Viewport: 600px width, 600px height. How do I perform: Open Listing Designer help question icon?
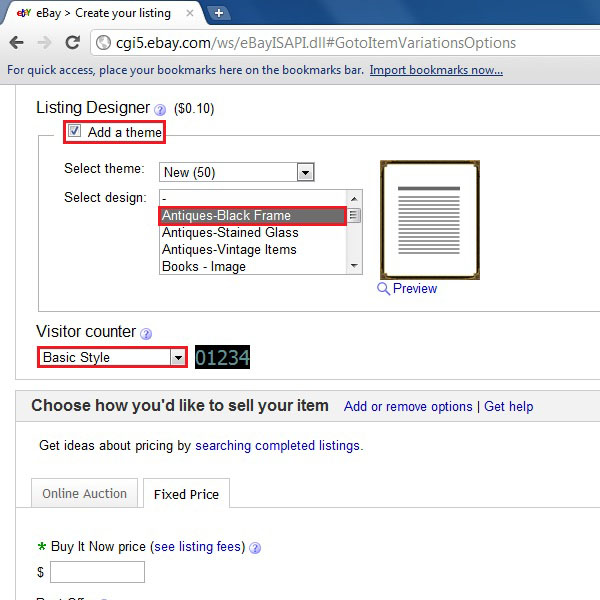point(160,110)
